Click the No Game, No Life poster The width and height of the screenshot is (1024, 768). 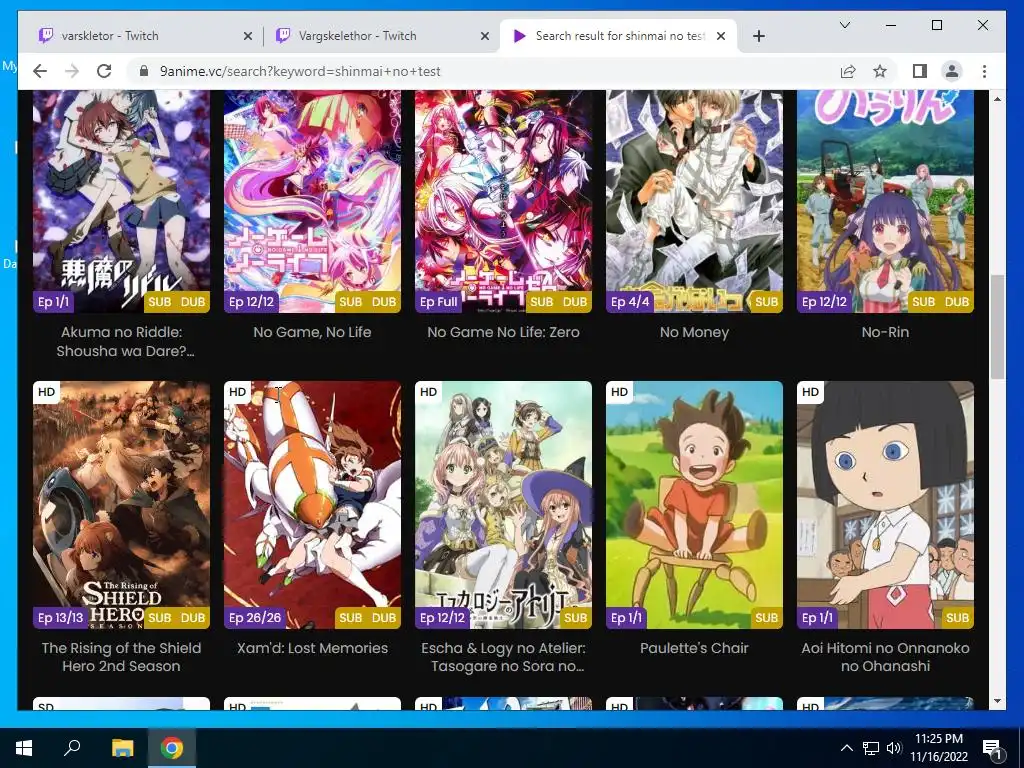pos(312,201)
